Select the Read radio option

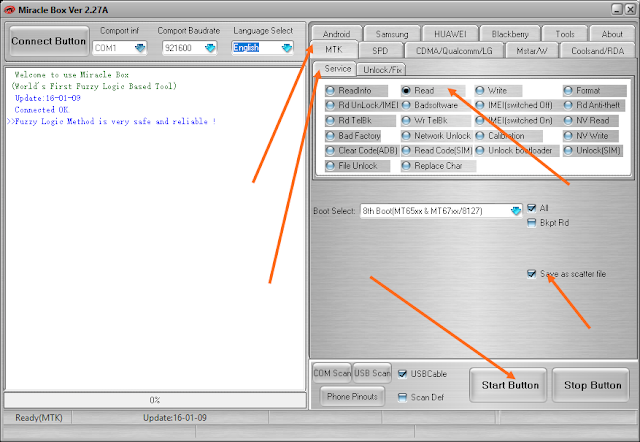click(433, 91)
